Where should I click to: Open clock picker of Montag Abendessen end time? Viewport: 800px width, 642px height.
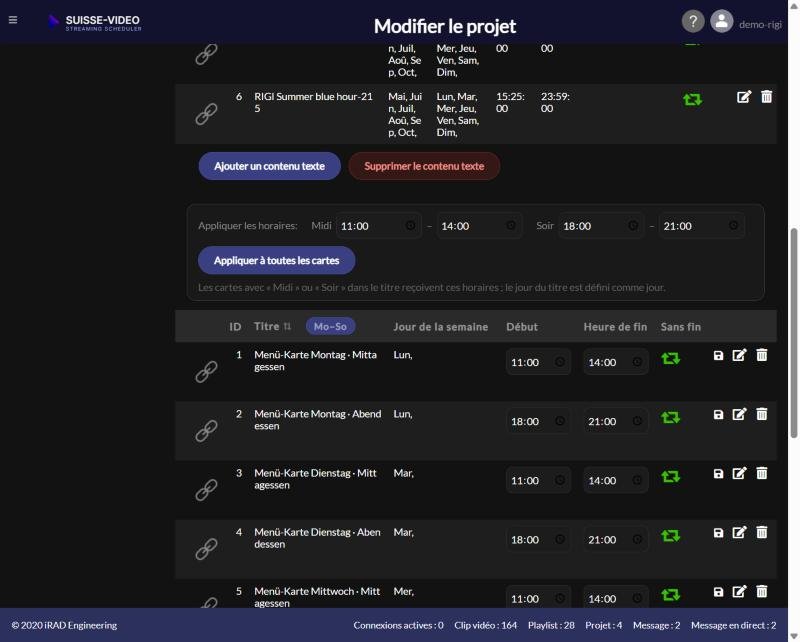(637, 421)
